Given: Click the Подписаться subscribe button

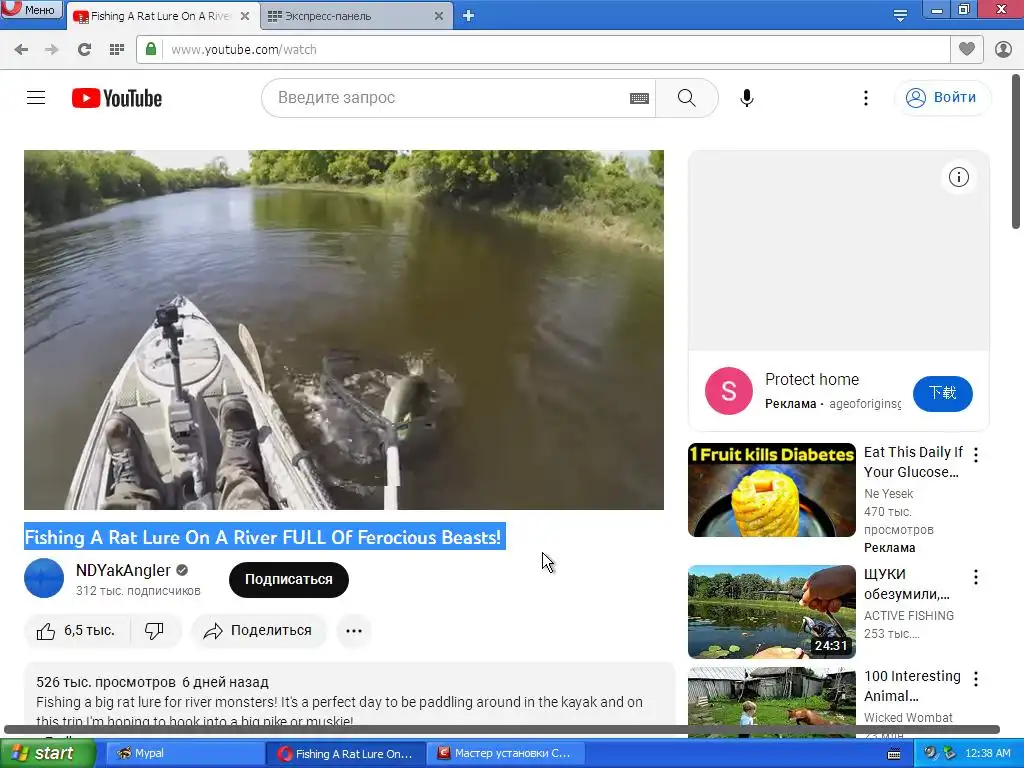Looking at the screenshot, I should [289, 579].
